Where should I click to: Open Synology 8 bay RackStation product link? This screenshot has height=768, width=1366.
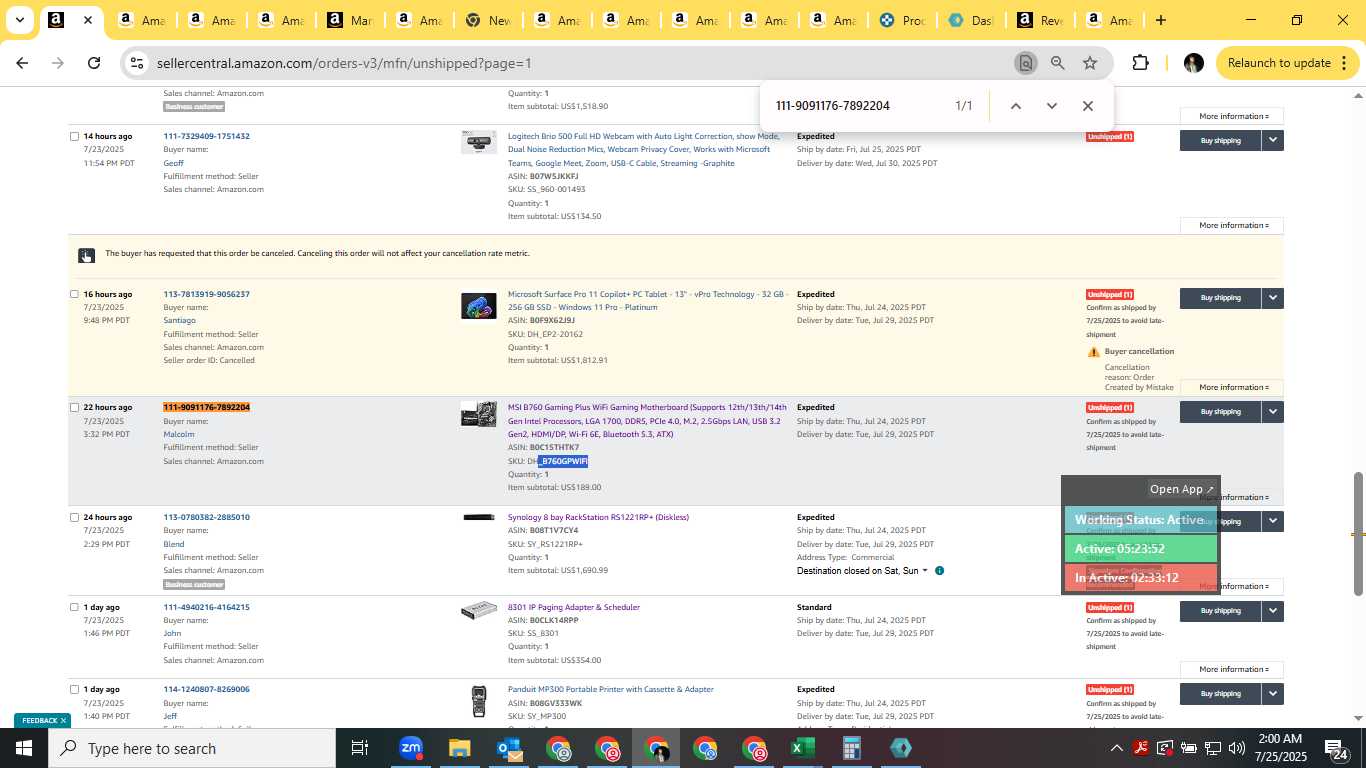(598, 518)
